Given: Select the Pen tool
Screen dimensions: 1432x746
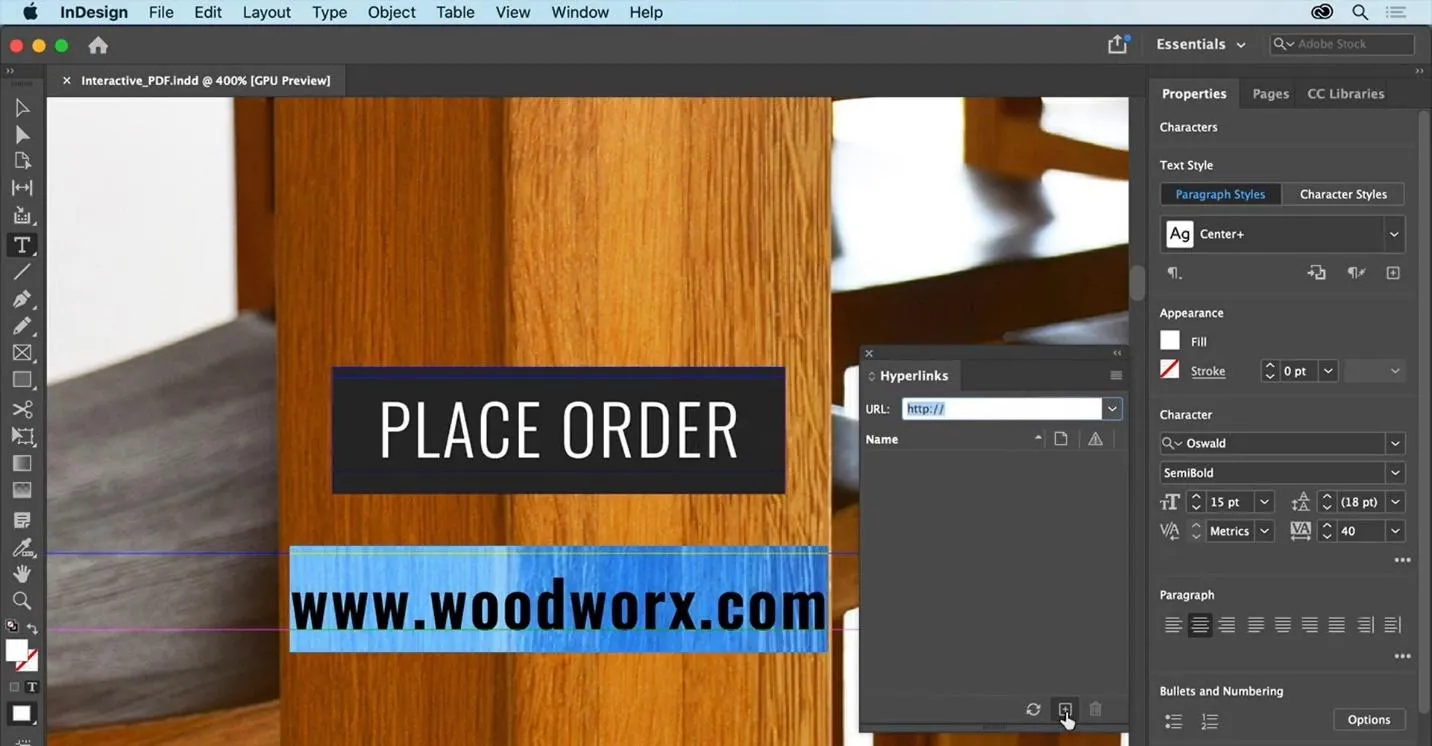Looking at the screenshot, I should pos(22,299).
